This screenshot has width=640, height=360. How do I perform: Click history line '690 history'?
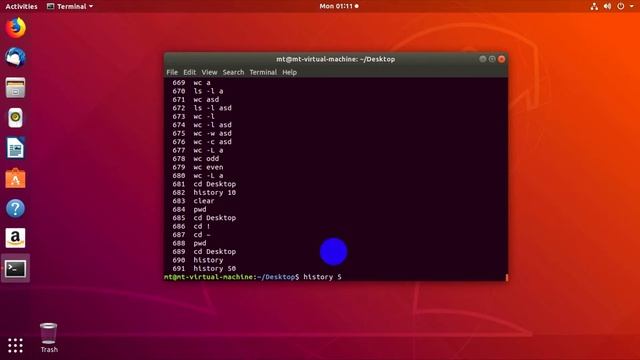point(198,260)
